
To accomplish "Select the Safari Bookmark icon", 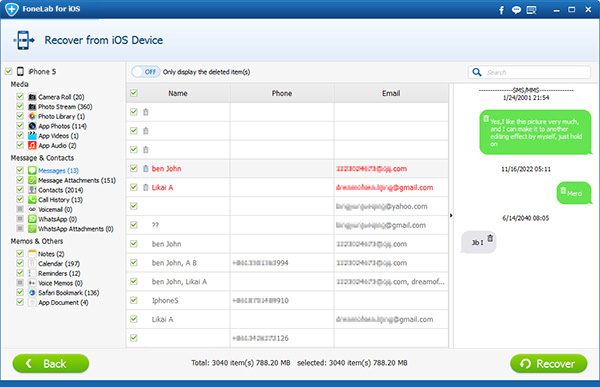I will (x=32, y=293).
